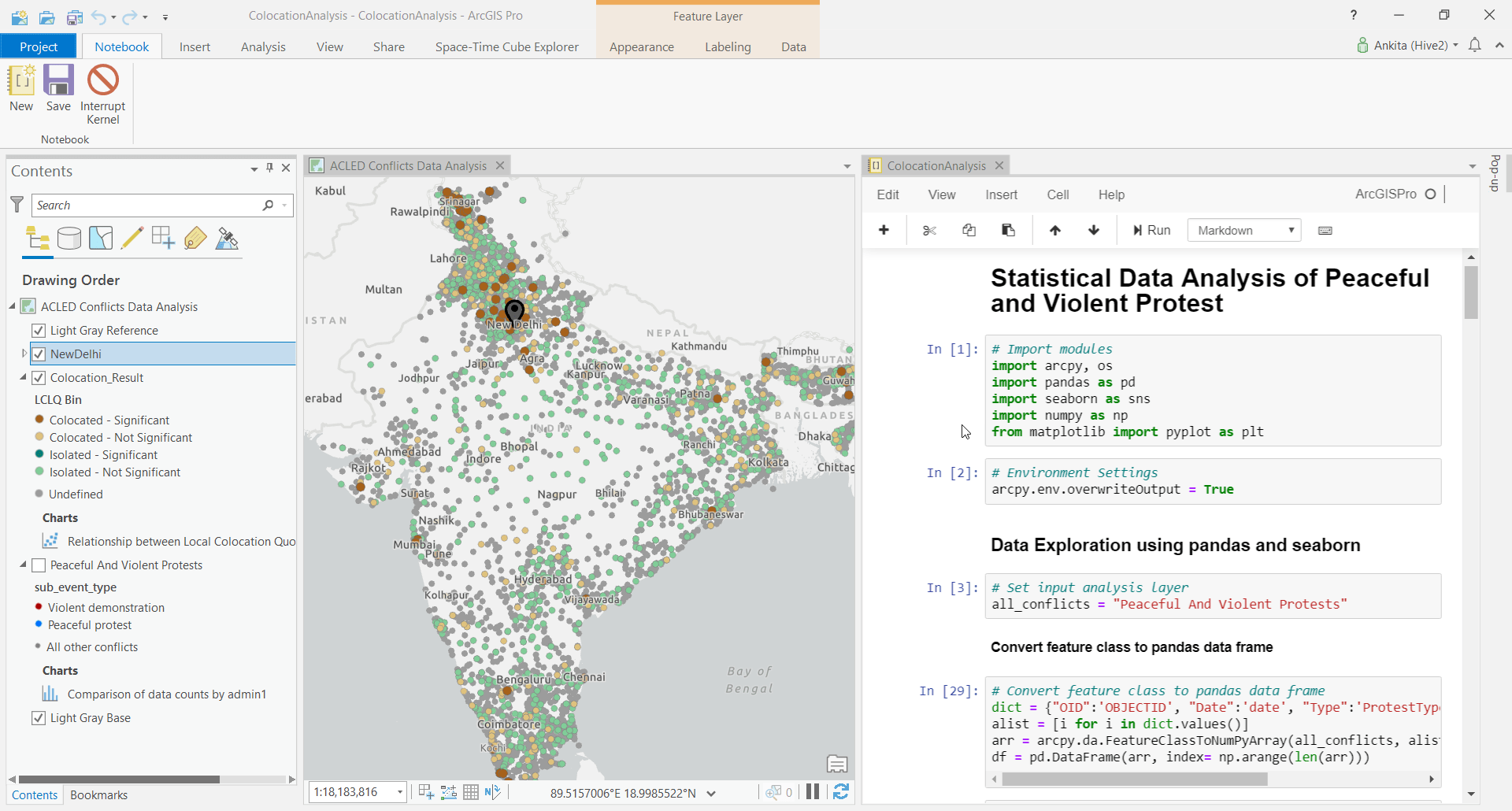This screenshot has width=1512, height=811.
Task: Add a new notebook cell with plus icon
Action: [884, 230]
